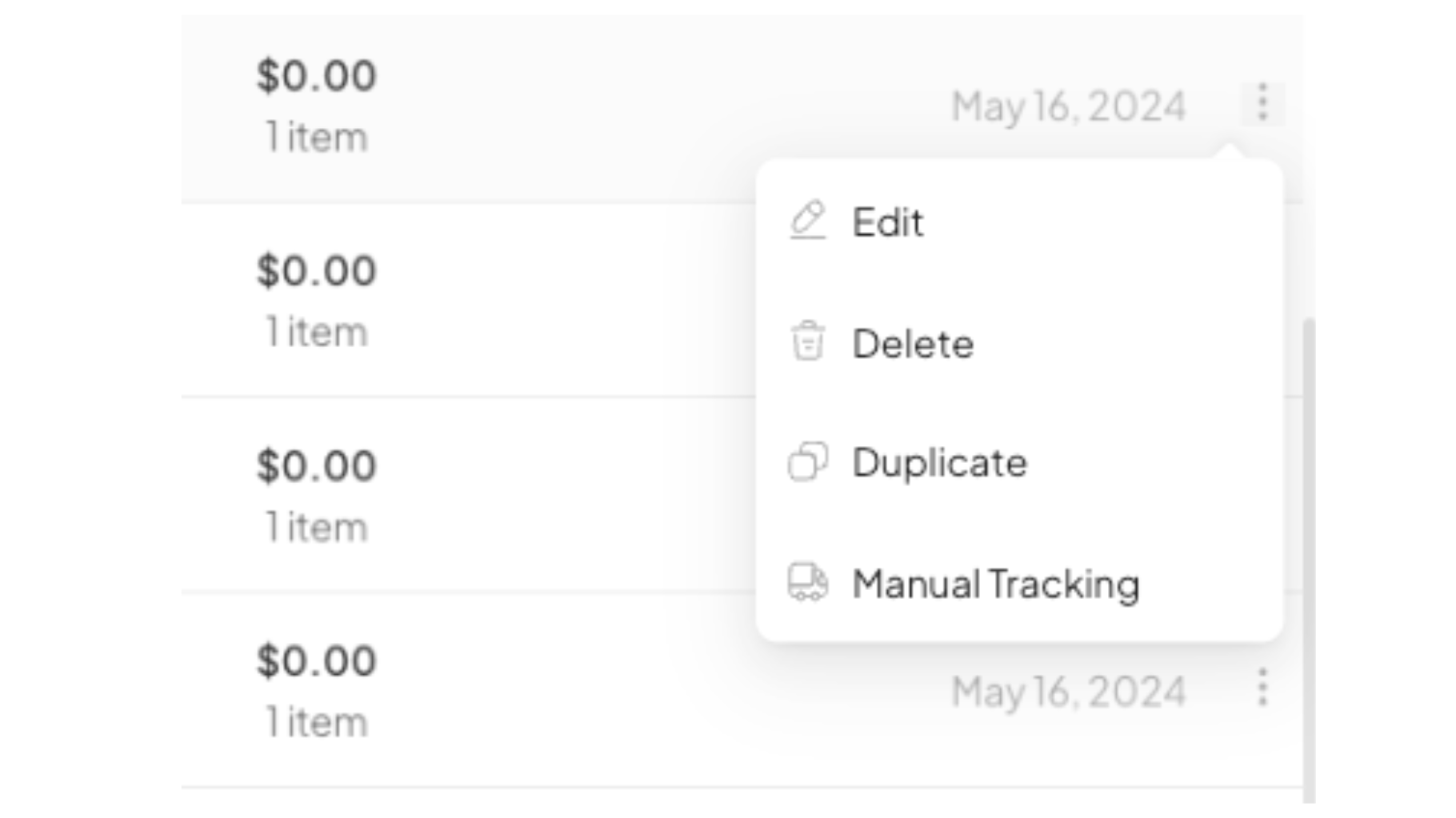Click the May 16, 2024 date in the highlighted row
Viewport: 1456px width, 818px height.
coord(1068,106)
